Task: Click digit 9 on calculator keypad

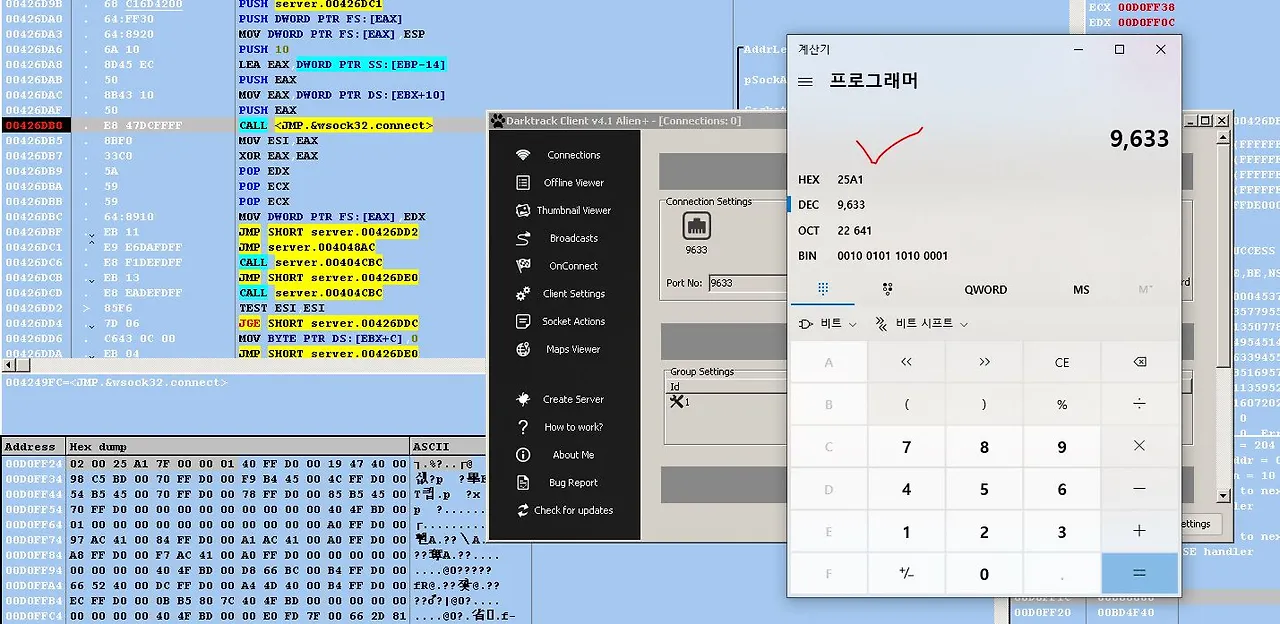Action: pos(1062,447)
